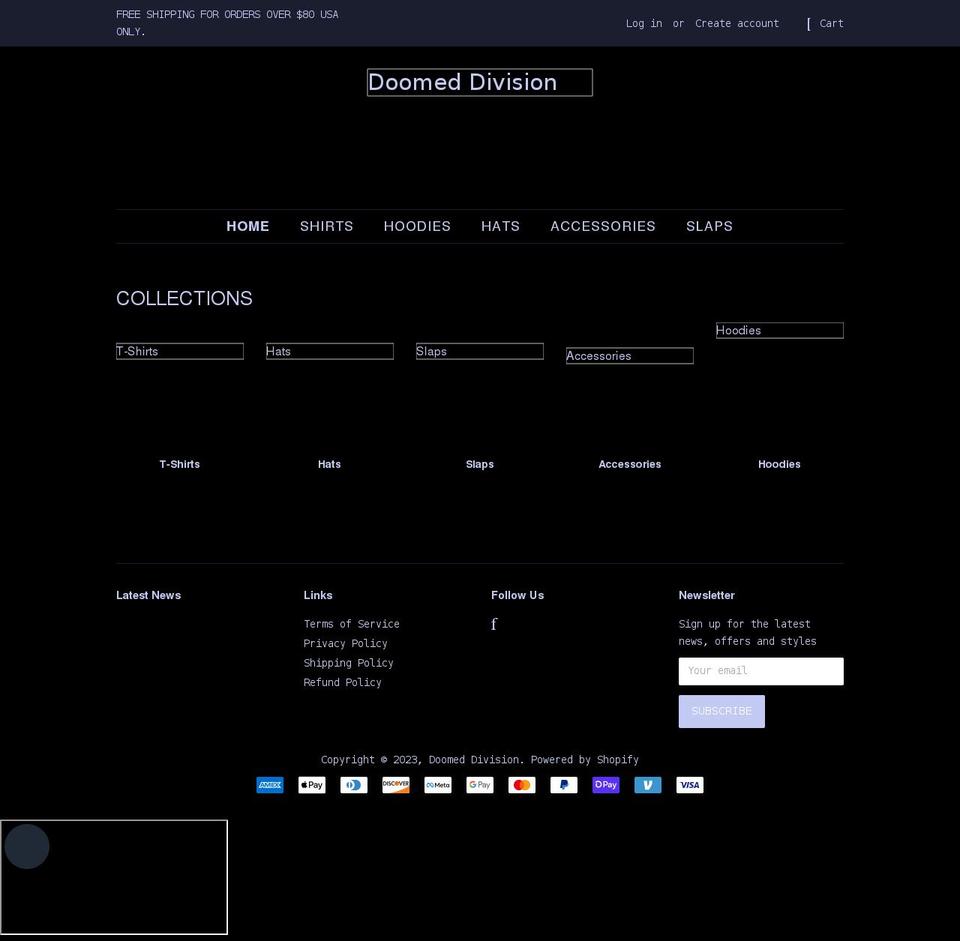
Task: Click the Mastercard payment icon
Action: [x=522, y=785]
